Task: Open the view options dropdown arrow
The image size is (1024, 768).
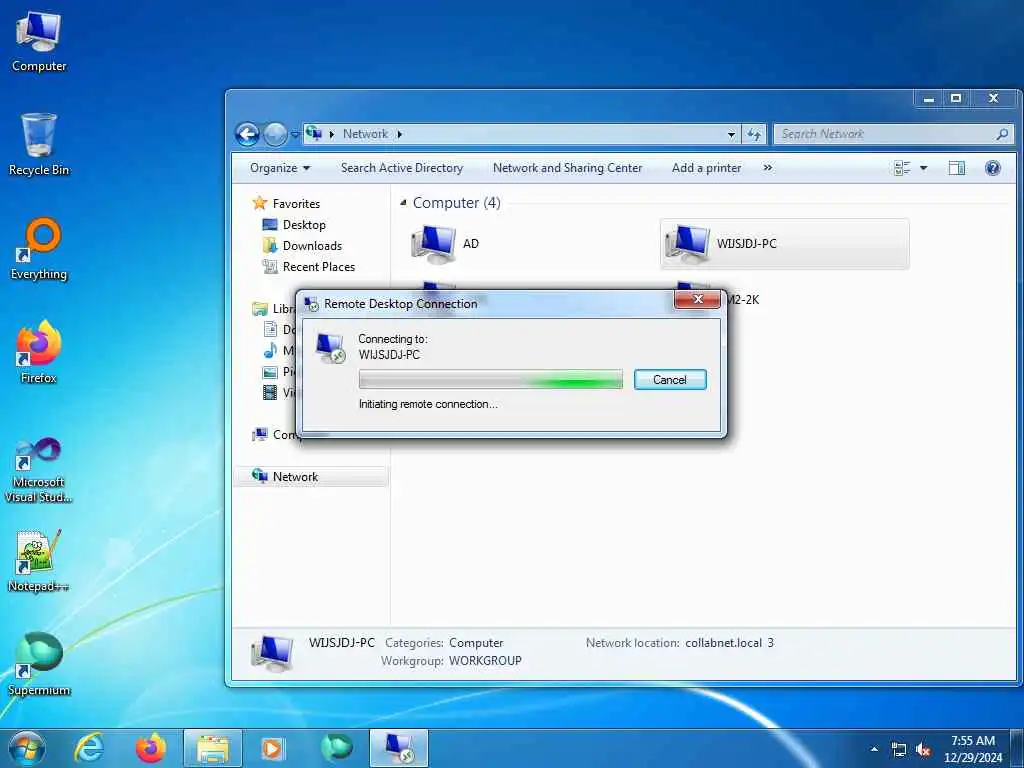Action: [923, 168]
